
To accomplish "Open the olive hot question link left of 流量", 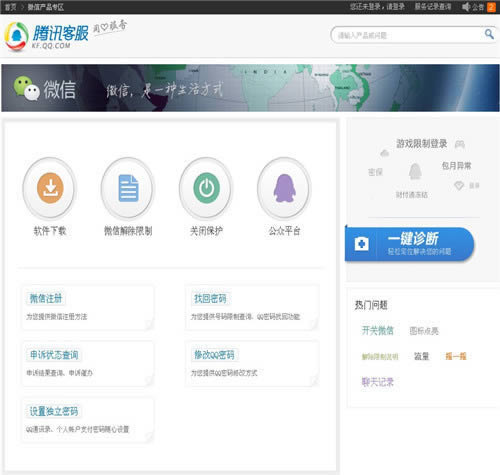I will pyautogui.click(x=380, y=357).
